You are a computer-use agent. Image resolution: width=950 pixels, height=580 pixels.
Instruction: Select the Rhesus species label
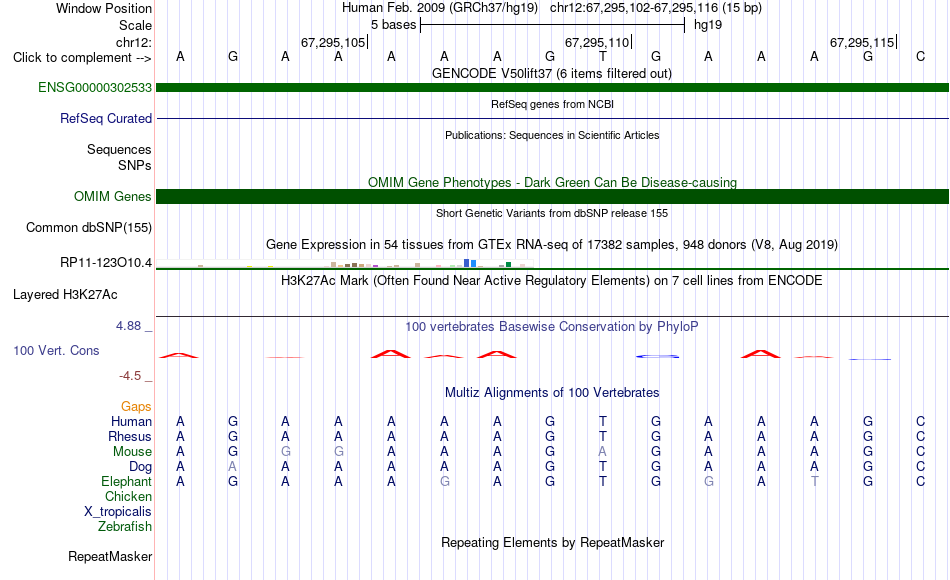[130, 436]
